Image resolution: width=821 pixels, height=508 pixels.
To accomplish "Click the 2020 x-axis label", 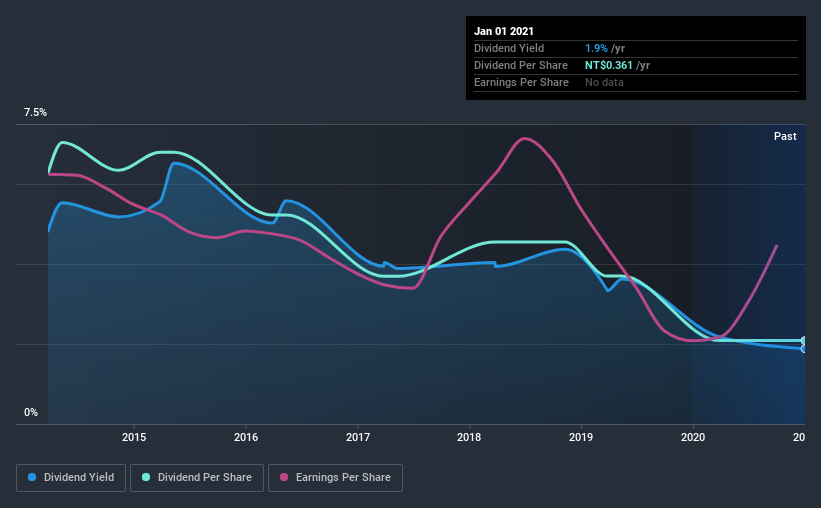I will [x=693, y=437].
